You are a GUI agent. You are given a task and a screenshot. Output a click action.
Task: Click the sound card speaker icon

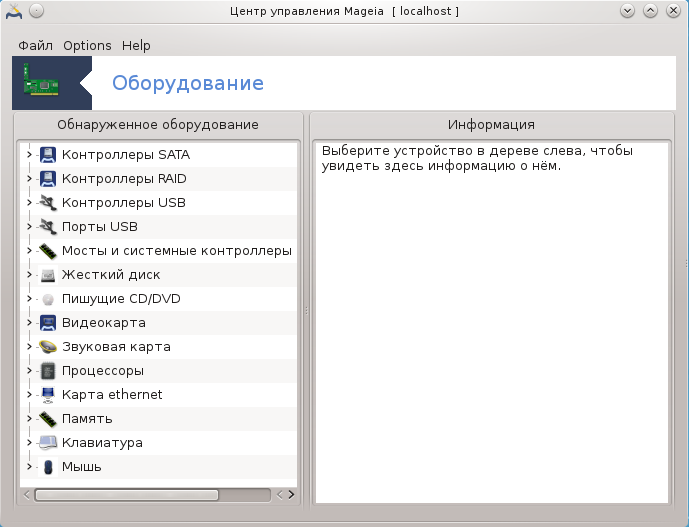coord(48,347)
